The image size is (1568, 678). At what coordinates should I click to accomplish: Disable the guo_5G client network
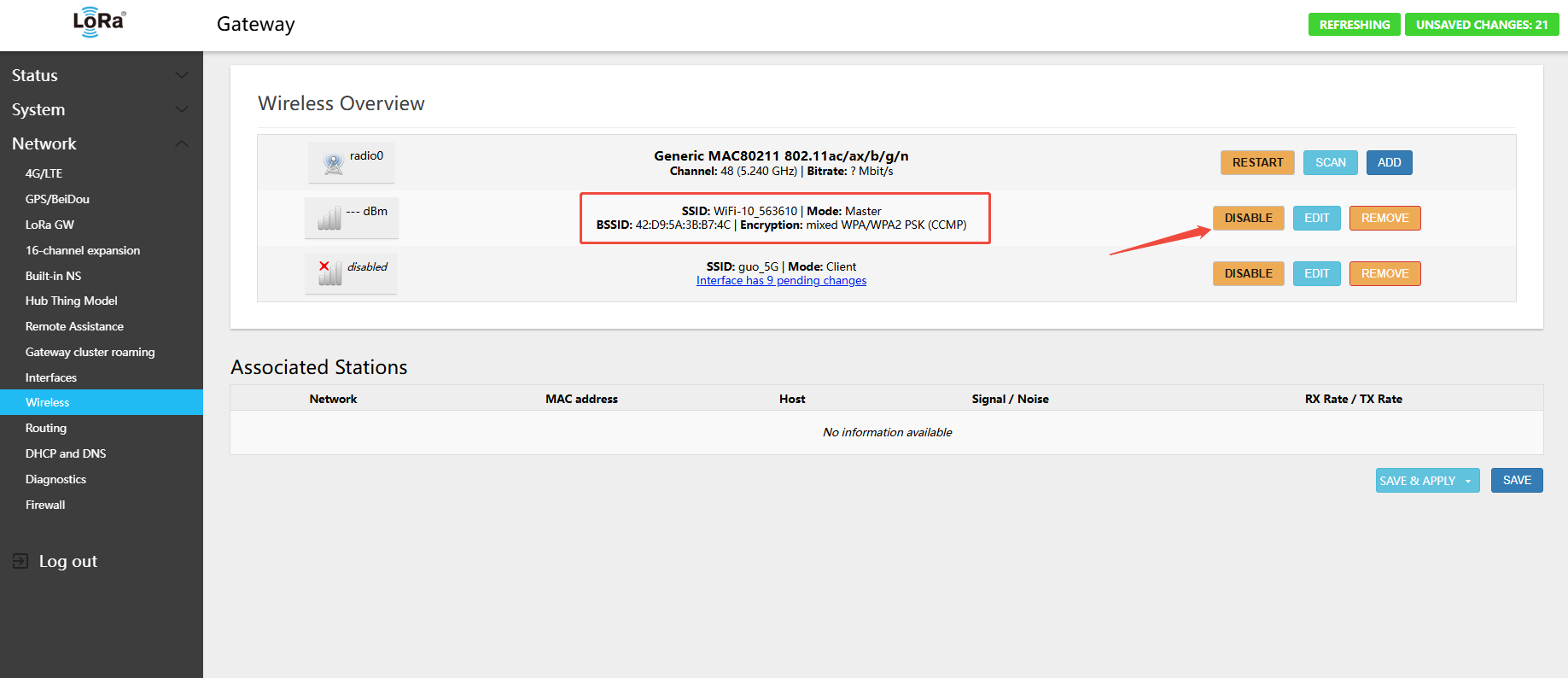pos(1248,274)
